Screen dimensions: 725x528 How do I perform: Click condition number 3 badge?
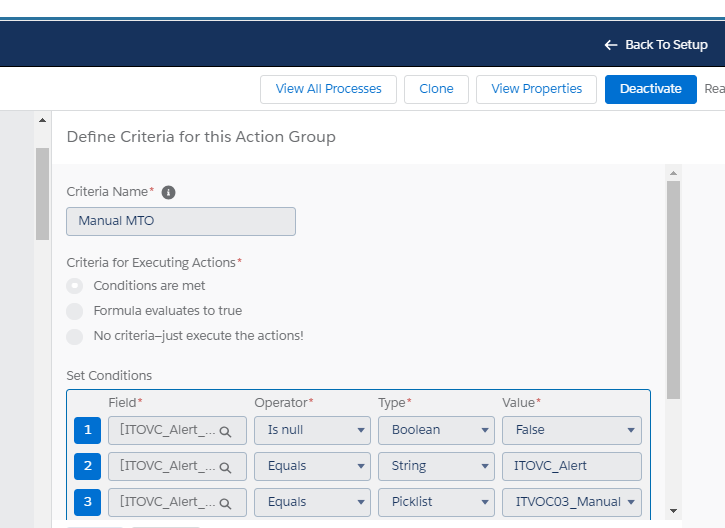87,503
